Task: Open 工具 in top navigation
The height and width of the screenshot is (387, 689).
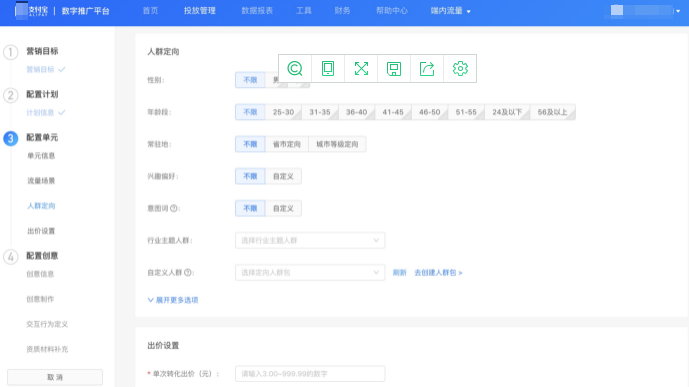Action: point(304,11)
